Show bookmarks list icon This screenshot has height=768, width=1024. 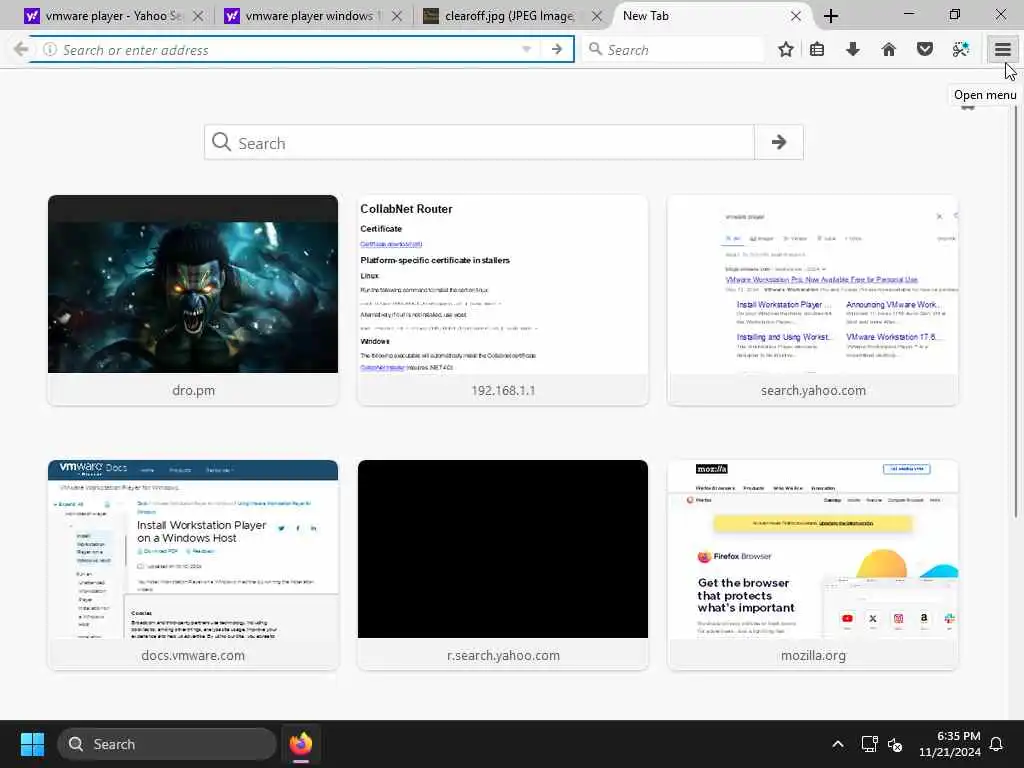816,49
